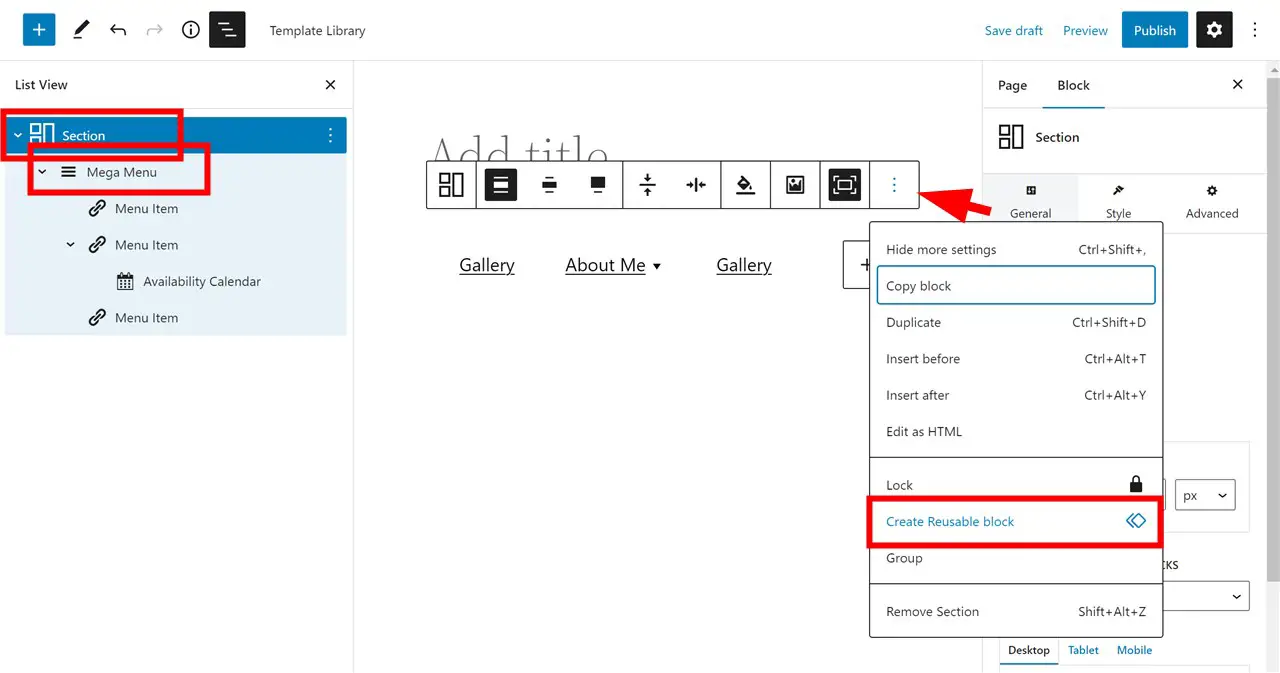This screenshot has height=673, width=1280.
Task: Choose Insert before from menu
Action: tap(1016, 358)
